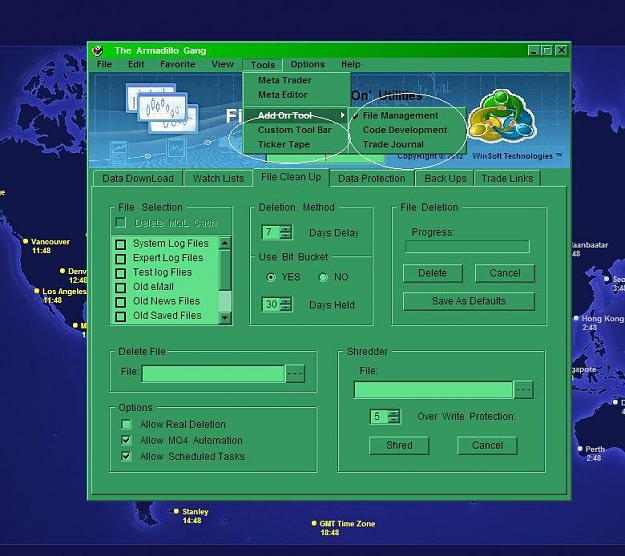Switch to the Data DownLoad tab
The image size is (625, 556).
coord(138,178)
